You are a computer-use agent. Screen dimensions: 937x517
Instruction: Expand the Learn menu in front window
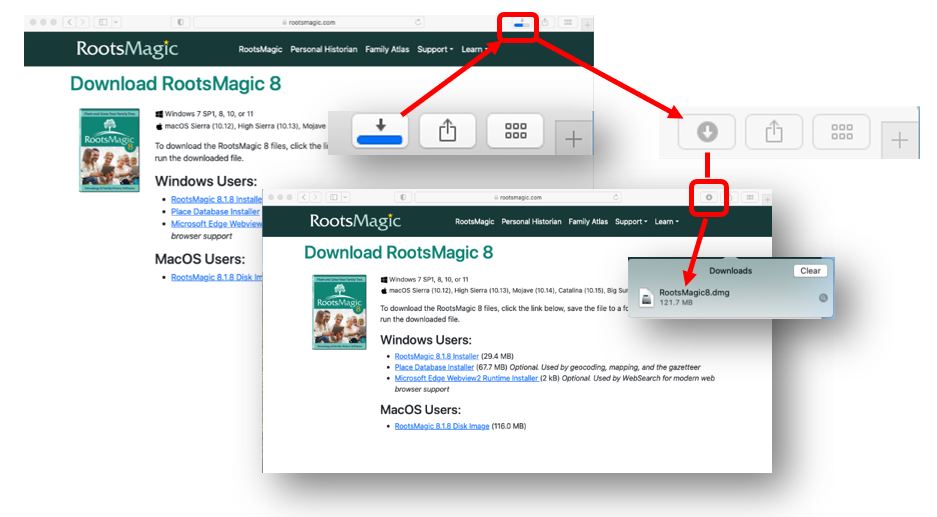click(666, 222)
